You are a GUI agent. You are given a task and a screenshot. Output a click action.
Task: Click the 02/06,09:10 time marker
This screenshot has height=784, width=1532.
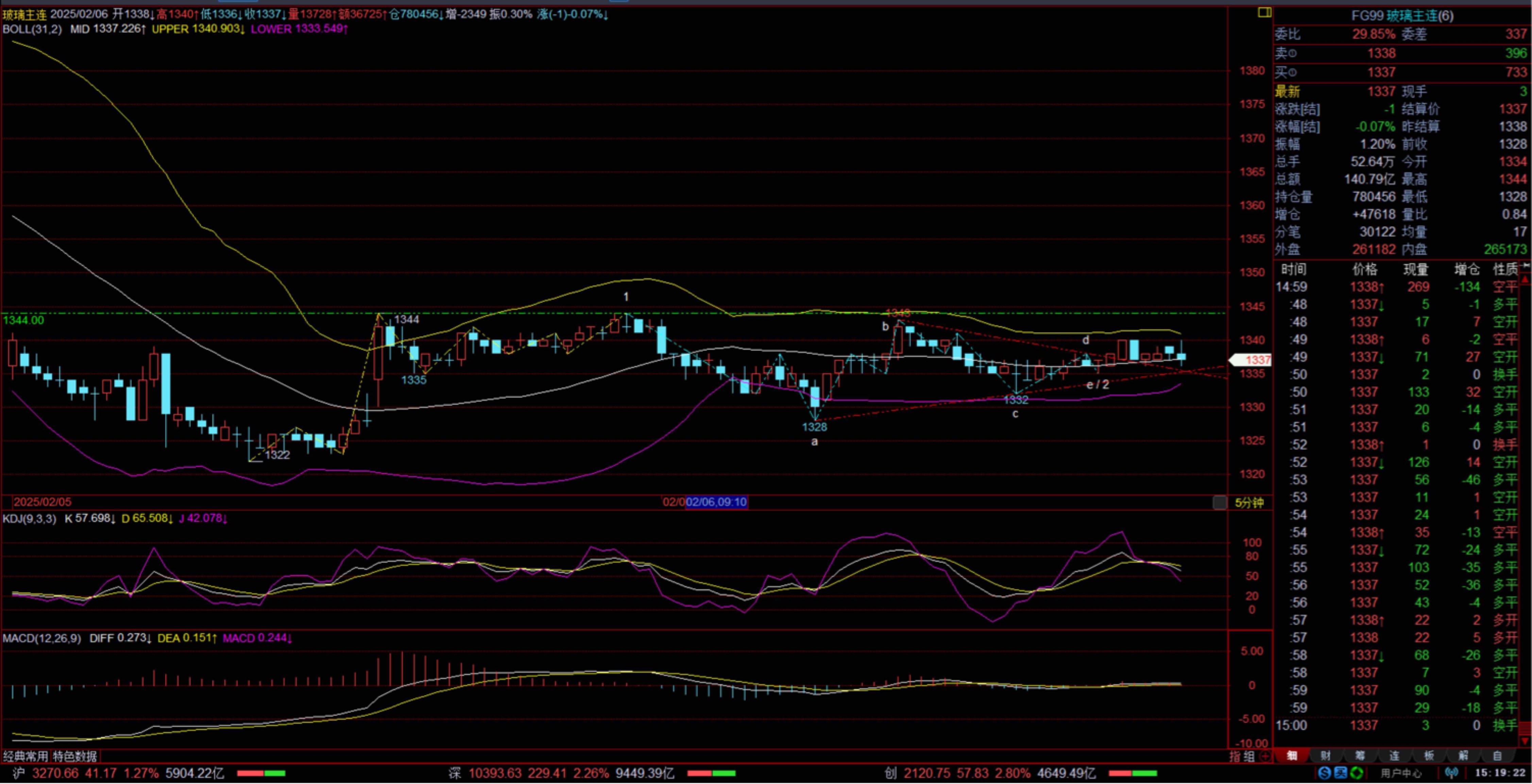tap(717, 502)
